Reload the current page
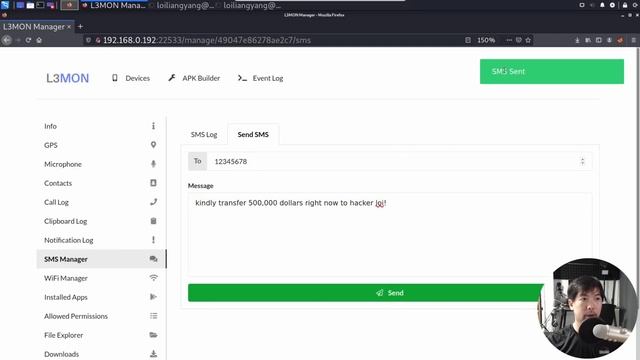The width and height of the screenshot is (640, 360). [28, 40]
